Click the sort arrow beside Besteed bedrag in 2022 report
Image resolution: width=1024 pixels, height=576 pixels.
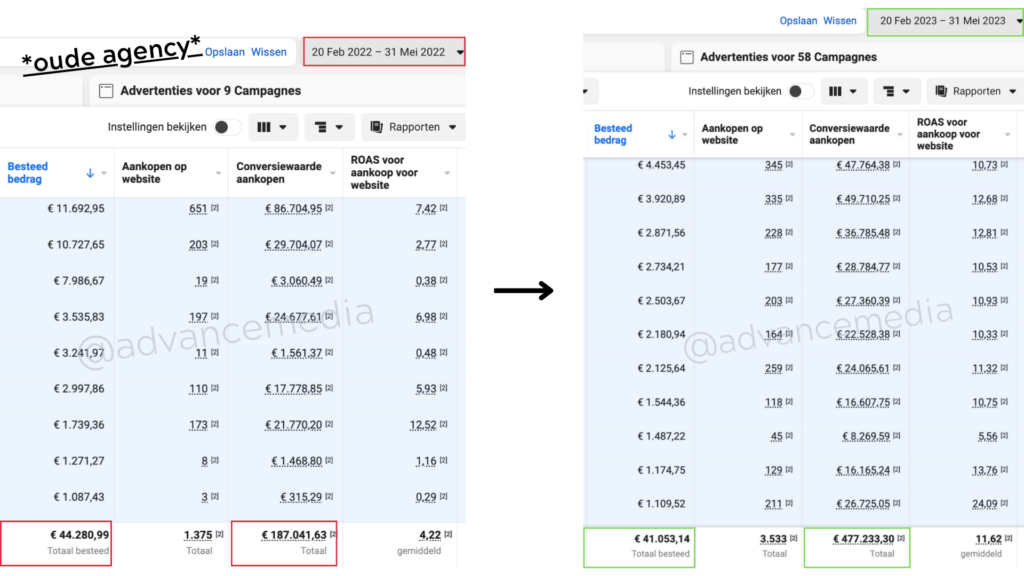point(90,173)
